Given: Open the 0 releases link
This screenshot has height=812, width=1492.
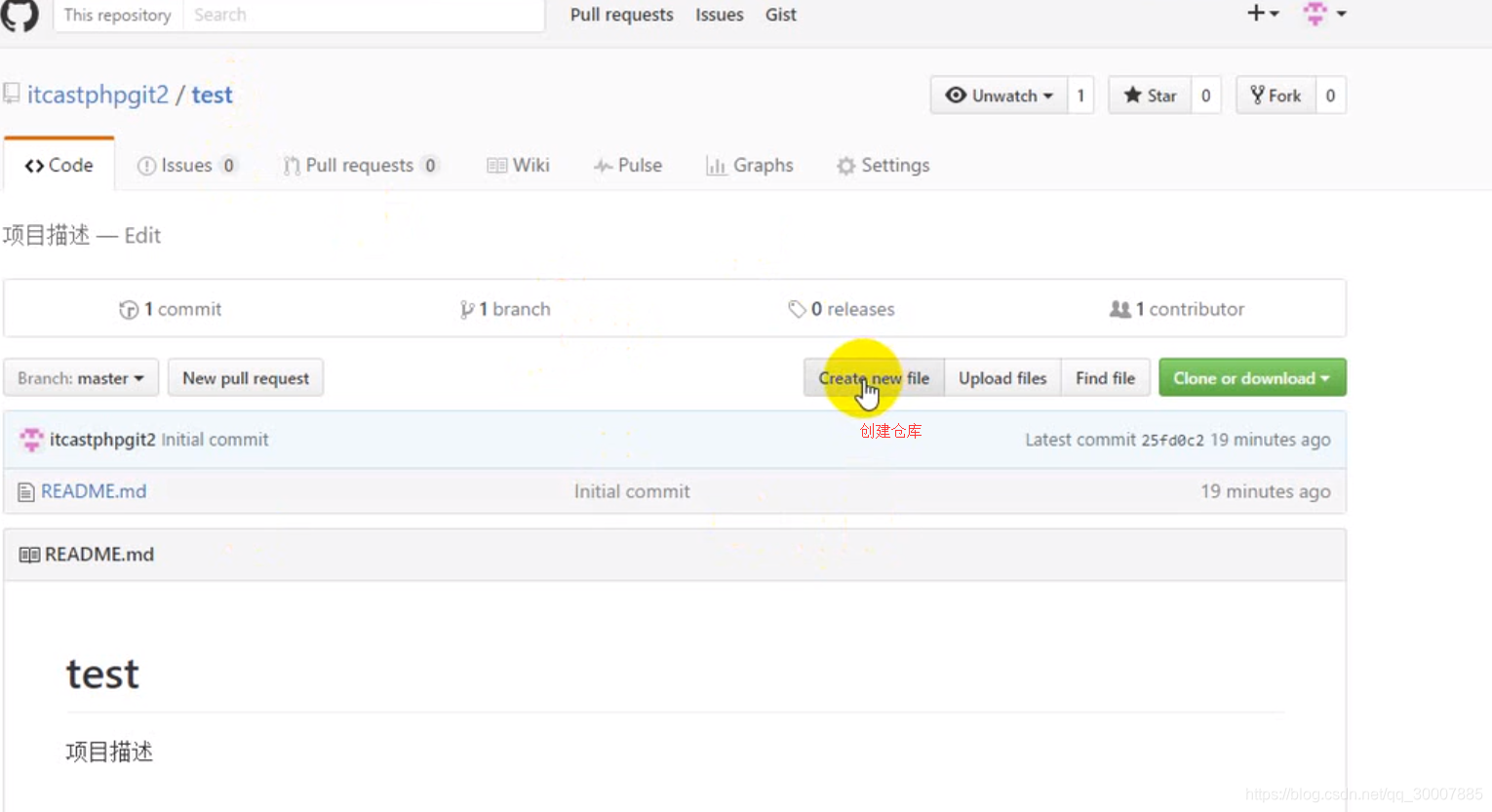Looking at the screenshot, I should click(842, 309).
